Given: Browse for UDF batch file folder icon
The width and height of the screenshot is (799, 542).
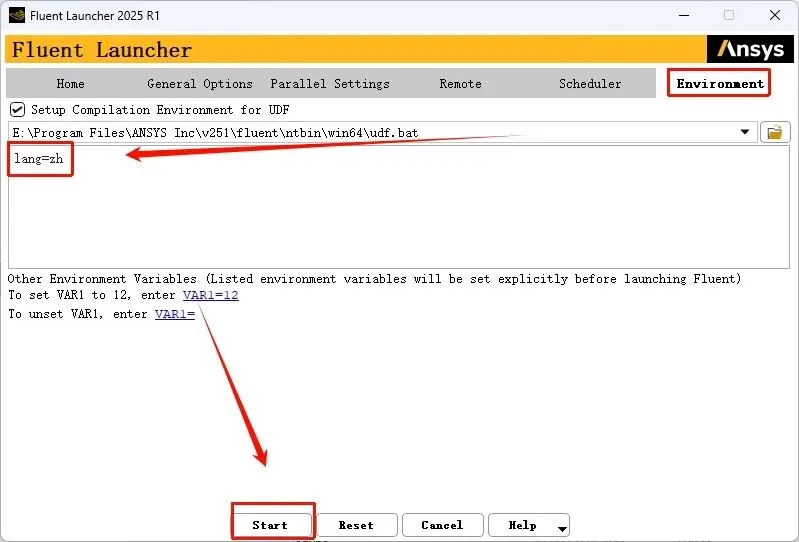Looking at the screenshot, I should tap(775, 132).
